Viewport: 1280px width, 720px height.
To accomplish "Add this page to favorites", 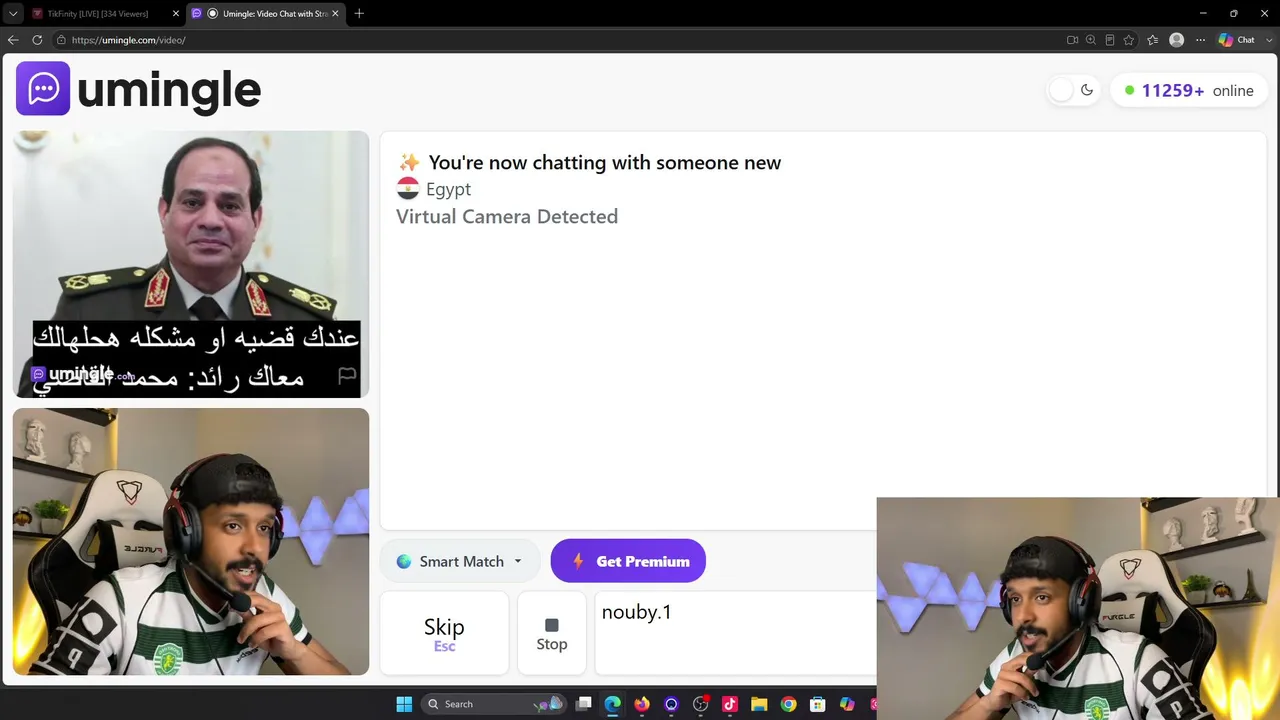I will (x=1129, y=40).
